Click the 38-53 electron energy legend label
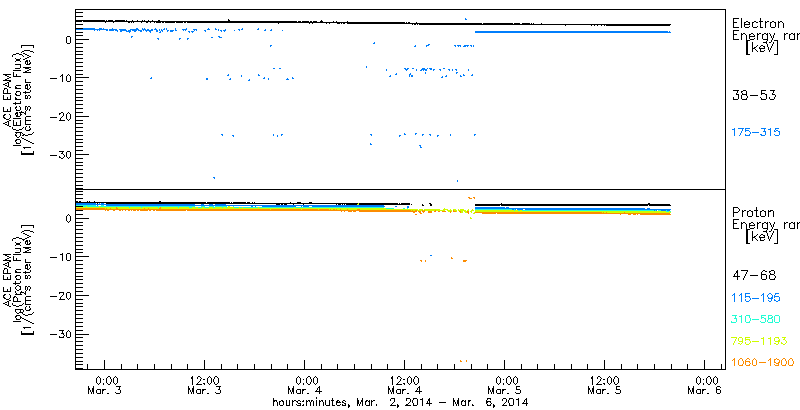The width and height of the screenshot is (800, 410). click(x=754, y=95)
